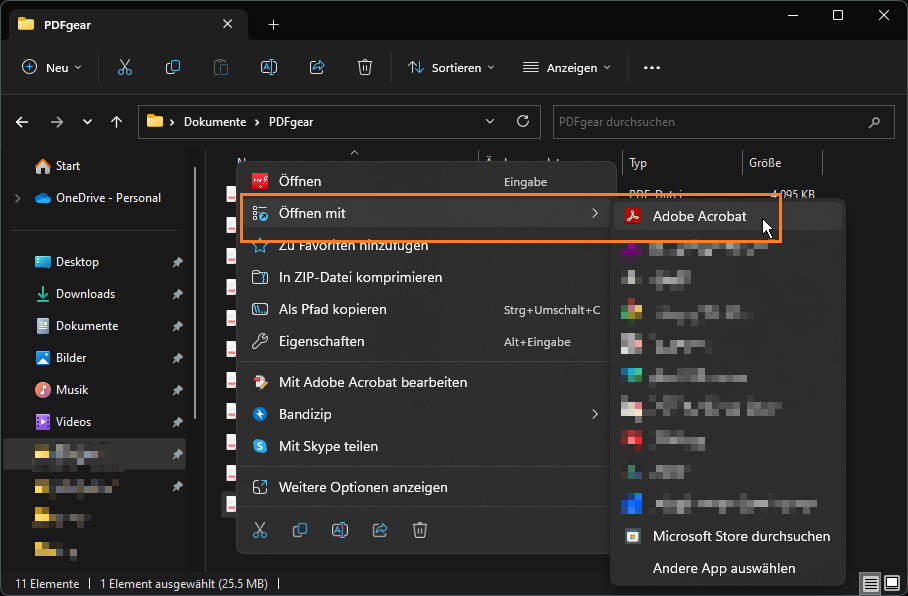Enable the details list view
The height and width of the screenshot is (596, 908).
coord(869,582)
